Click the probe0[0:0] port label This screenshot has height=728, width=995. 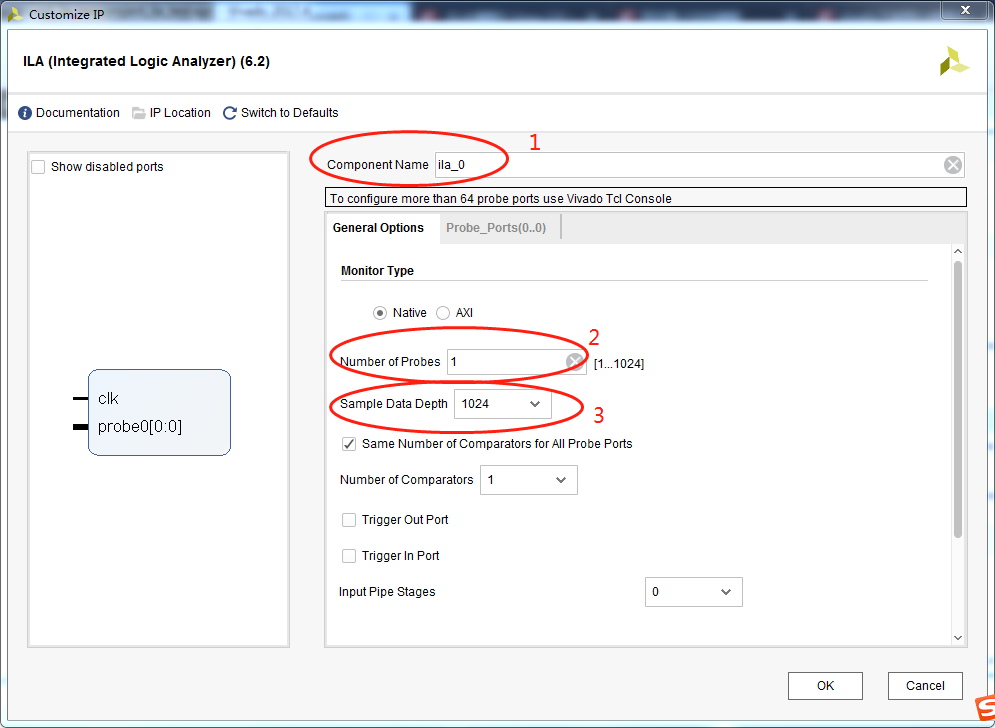click(x=140, y=427)
